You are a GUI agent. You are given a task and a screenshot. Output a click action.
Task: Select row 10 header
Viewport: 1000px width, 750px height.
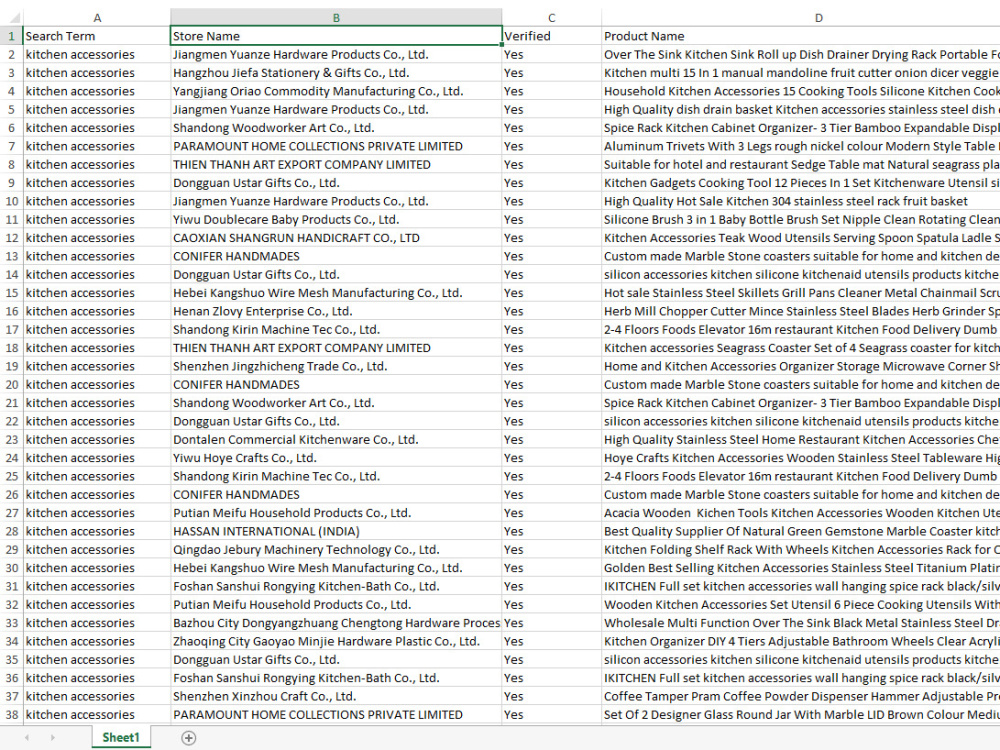(11, 202)
